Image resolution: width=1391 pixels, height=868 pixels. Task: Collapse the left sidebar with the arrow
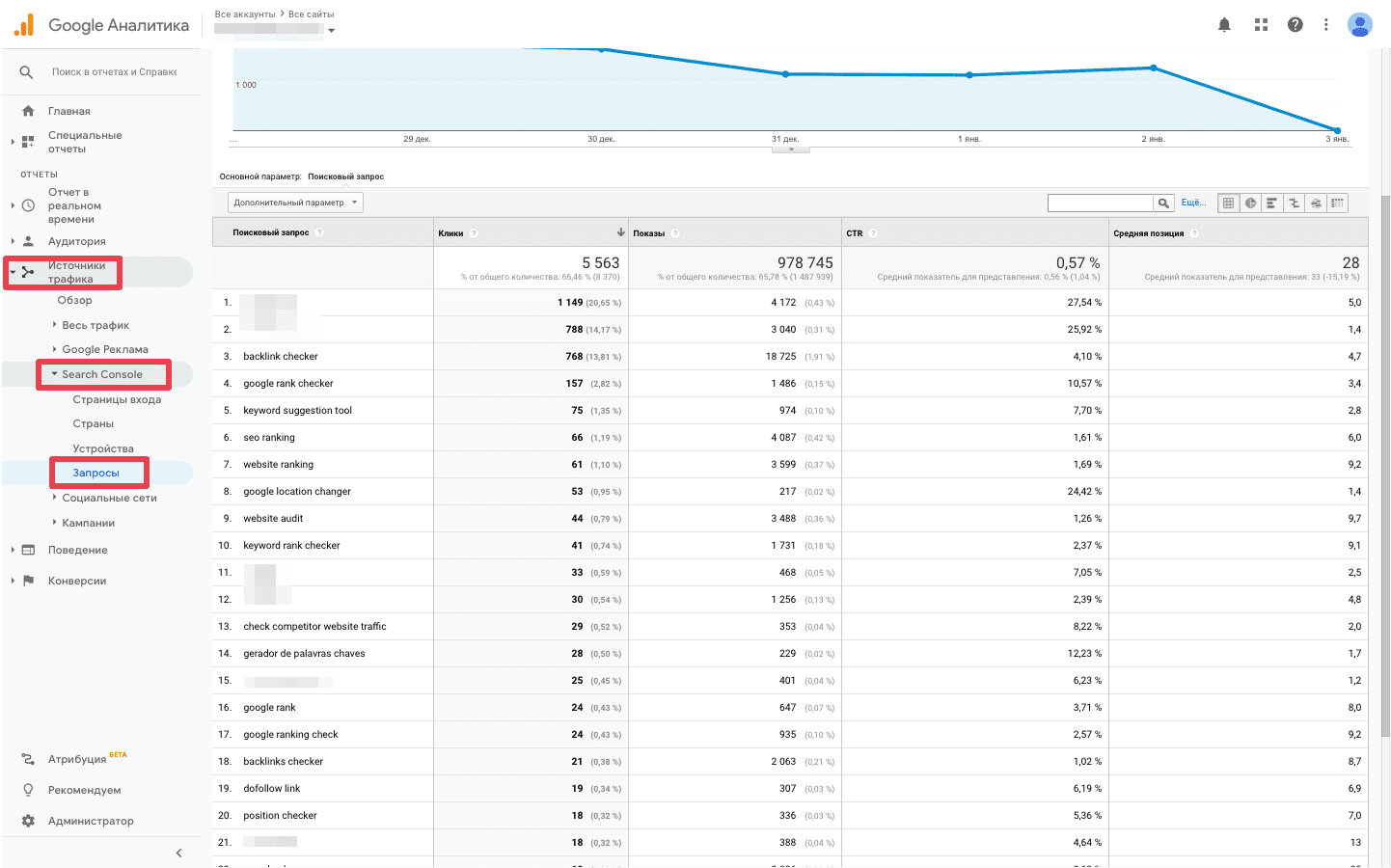[x=178, y=853]
